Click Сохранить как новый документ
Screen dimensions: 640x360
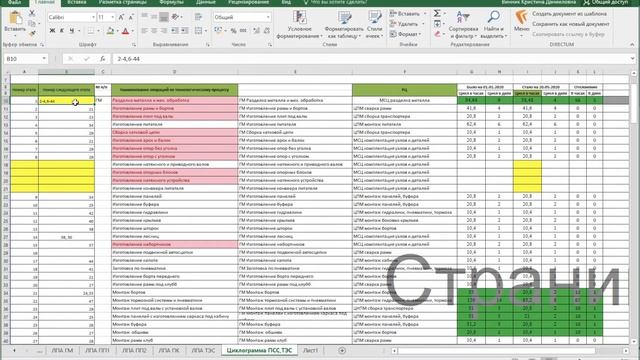tap(571, 24)
